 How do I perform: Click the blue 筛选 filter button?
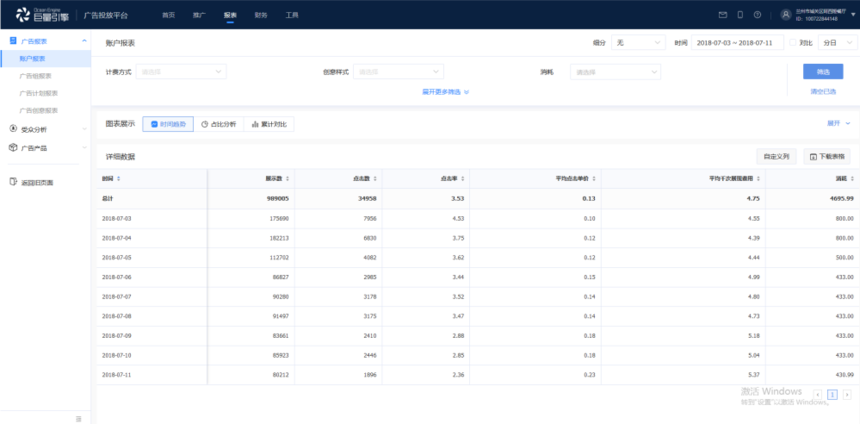click(823, 72)
